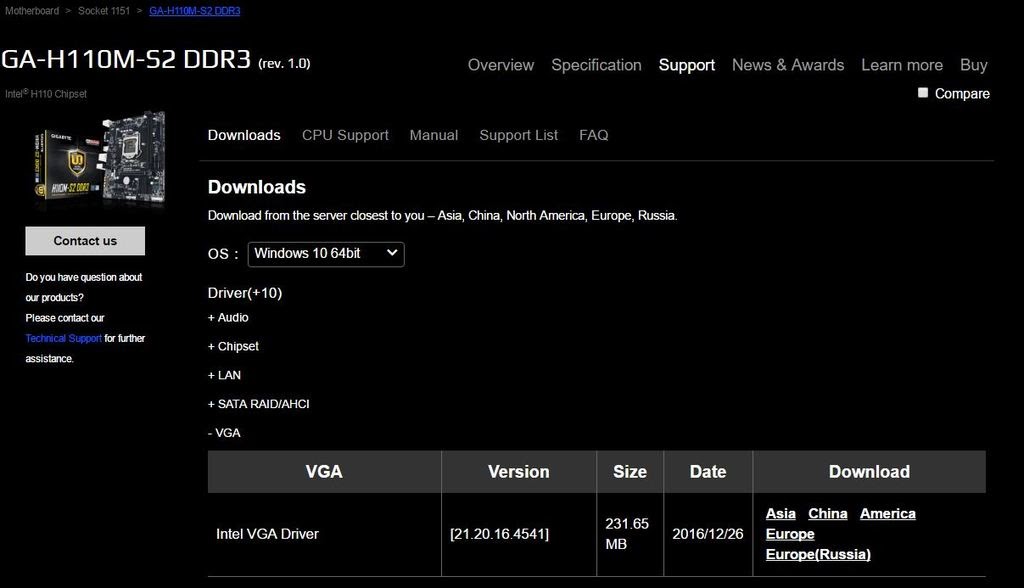Switch to the CPU Support tab
This screenshot has width=1024, height=588.
(345, 135)
